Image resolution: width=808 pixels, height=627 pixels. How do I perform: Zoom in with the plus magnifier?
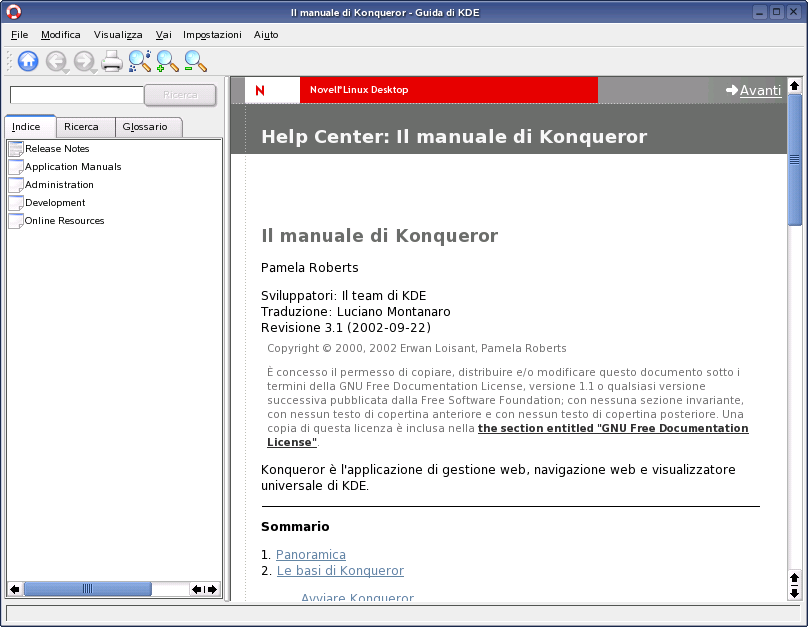[167, 61]
